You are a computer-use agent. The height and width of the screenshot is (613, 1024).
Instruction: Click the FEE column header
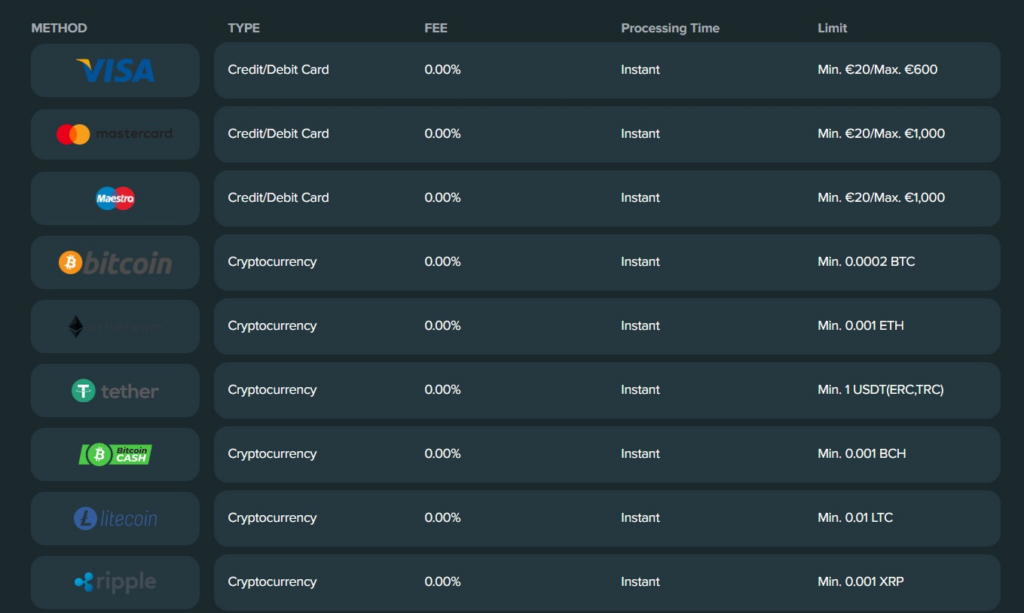tap(436, 28)
